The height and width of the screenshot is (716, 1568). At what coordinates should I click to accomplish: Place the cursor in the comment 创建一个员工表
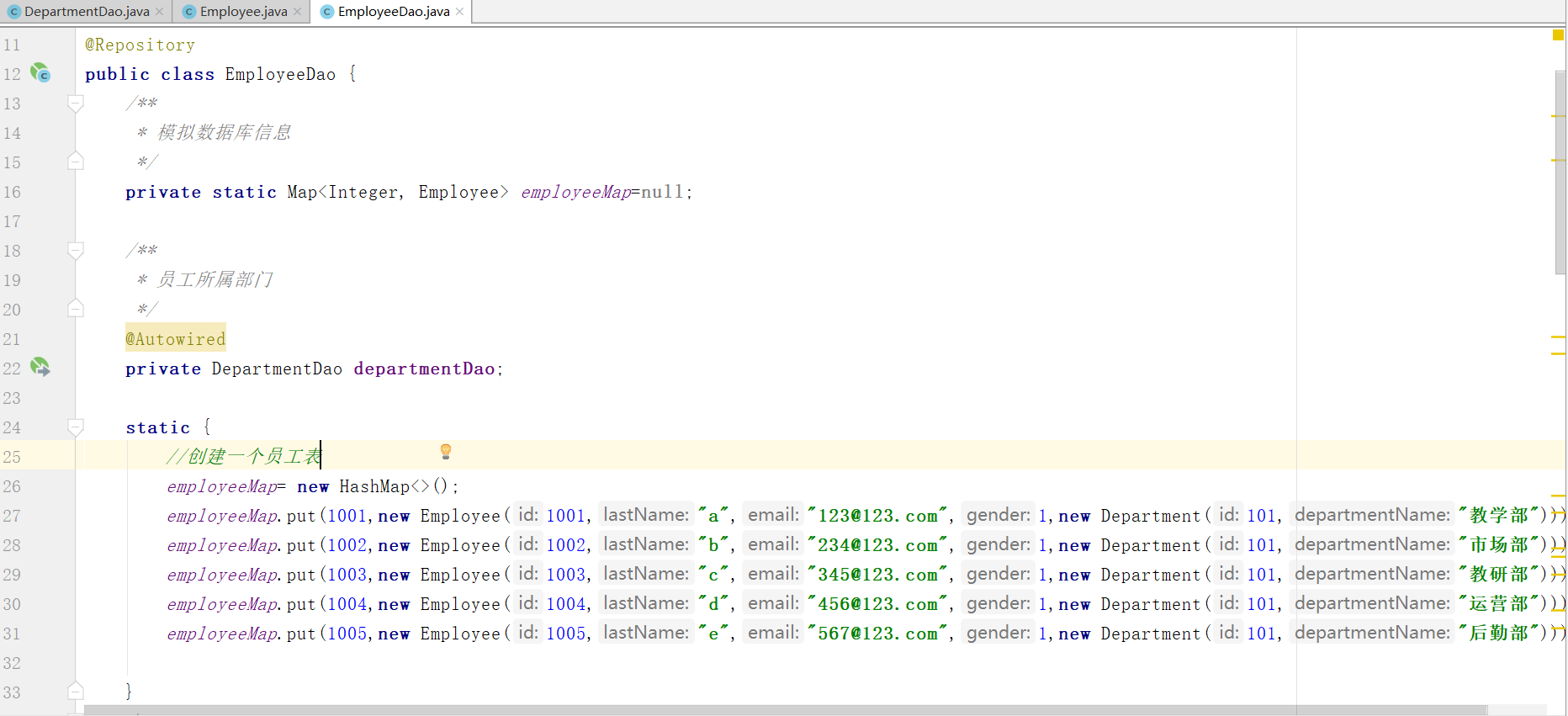254,456
